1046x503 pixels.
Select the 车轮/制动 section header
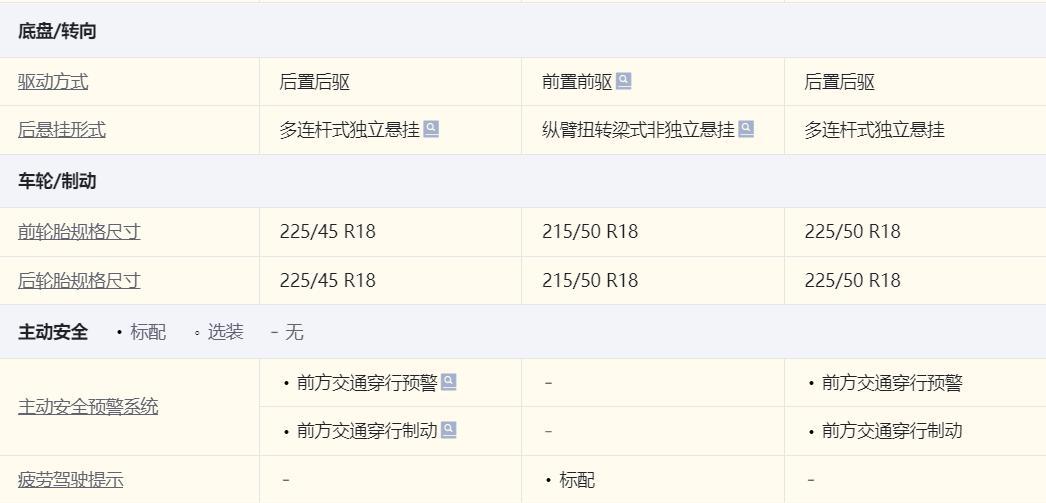57,181
